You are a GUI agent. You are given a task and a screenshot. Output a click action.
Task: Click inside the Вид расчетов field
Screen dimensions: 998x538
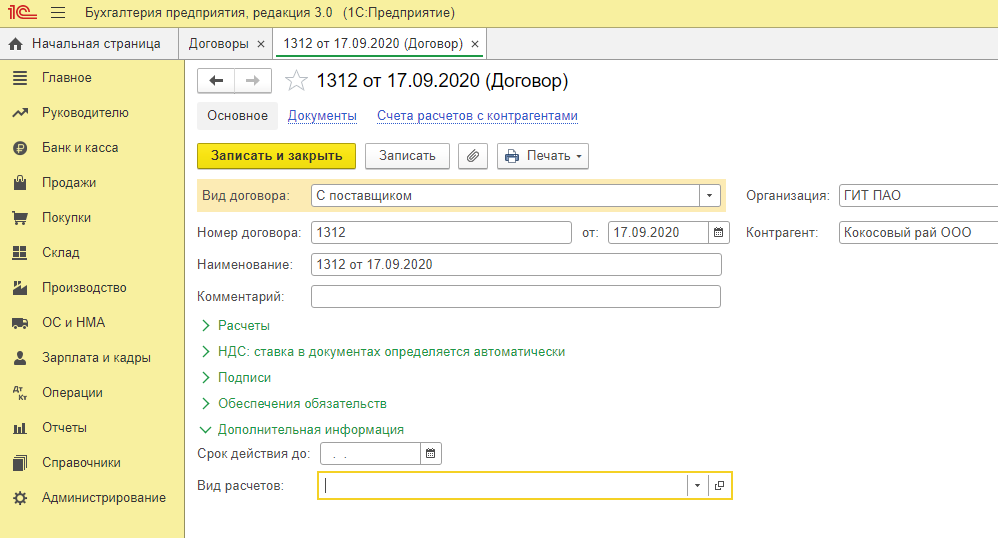(503, 486)
